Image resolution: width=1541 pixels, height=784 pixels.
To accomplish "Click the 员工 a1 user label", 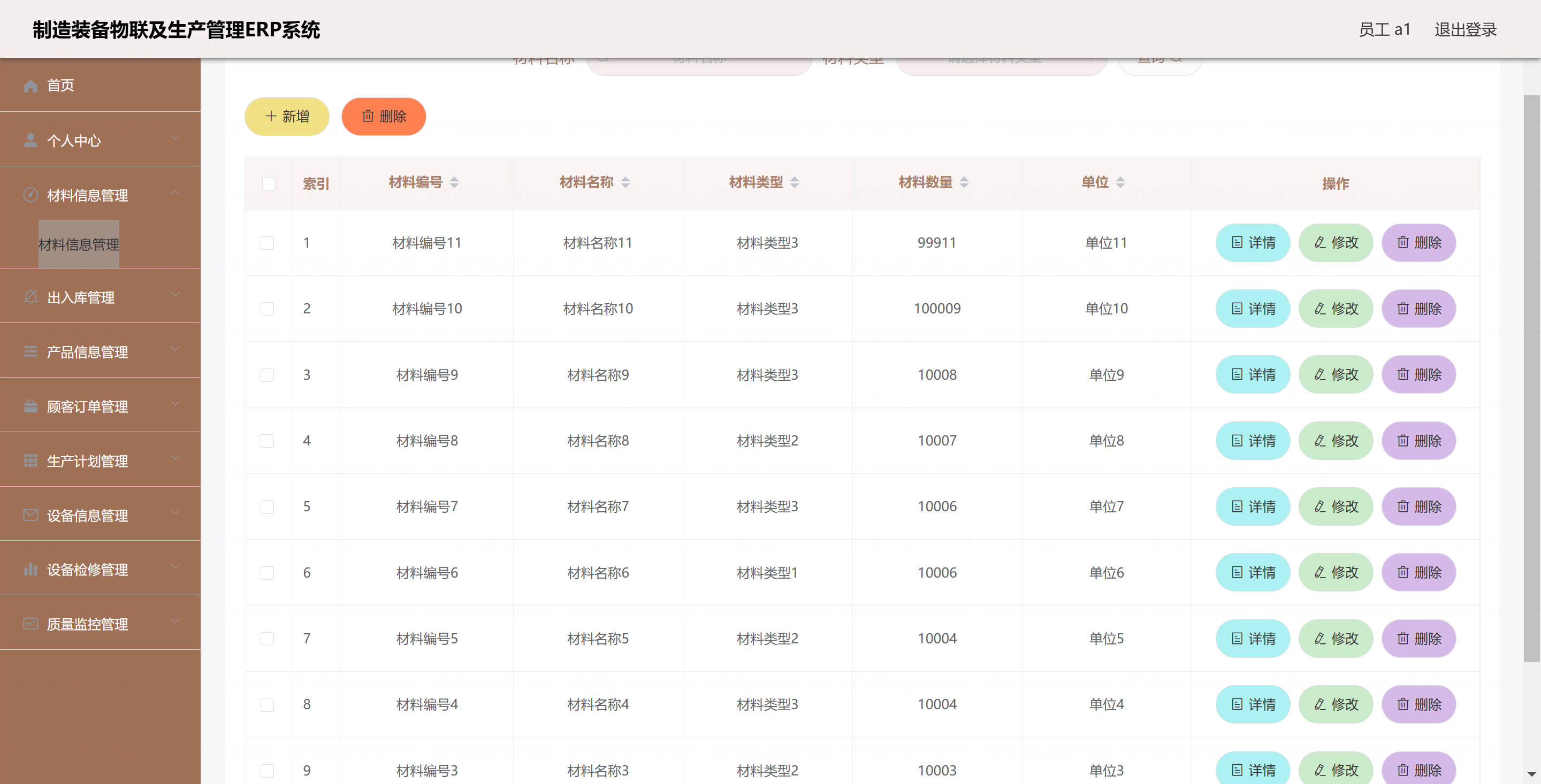I will (1384, 29).
